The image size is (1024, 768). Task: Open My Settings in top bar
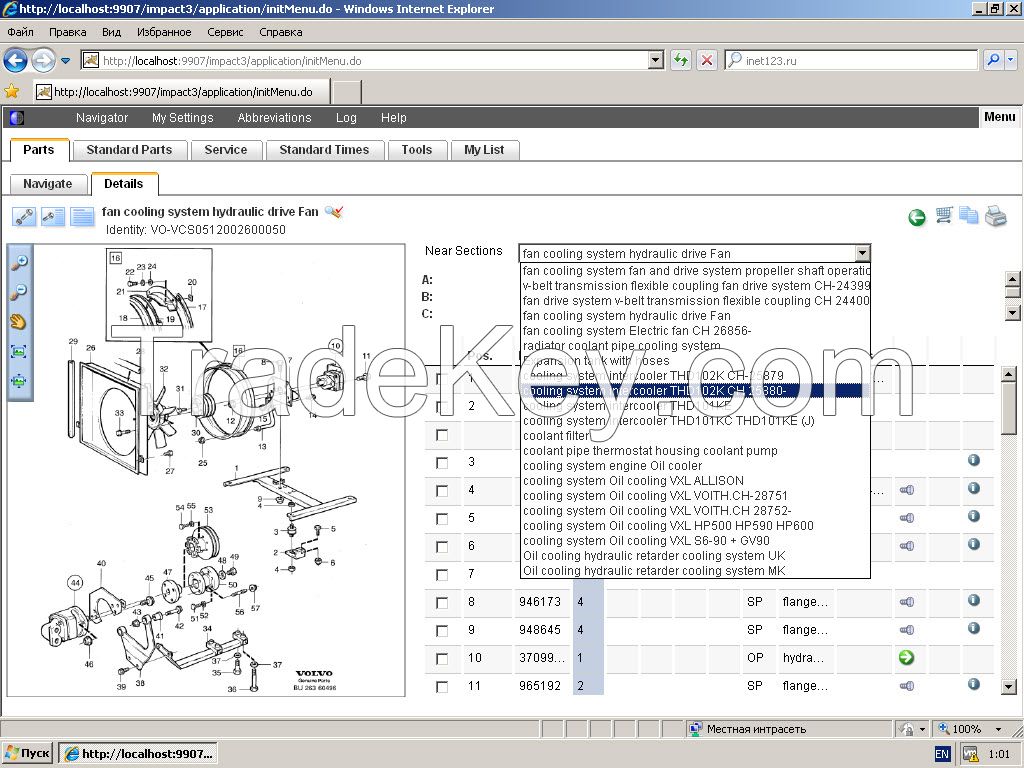pyautogui.click(x=183, y=118)
